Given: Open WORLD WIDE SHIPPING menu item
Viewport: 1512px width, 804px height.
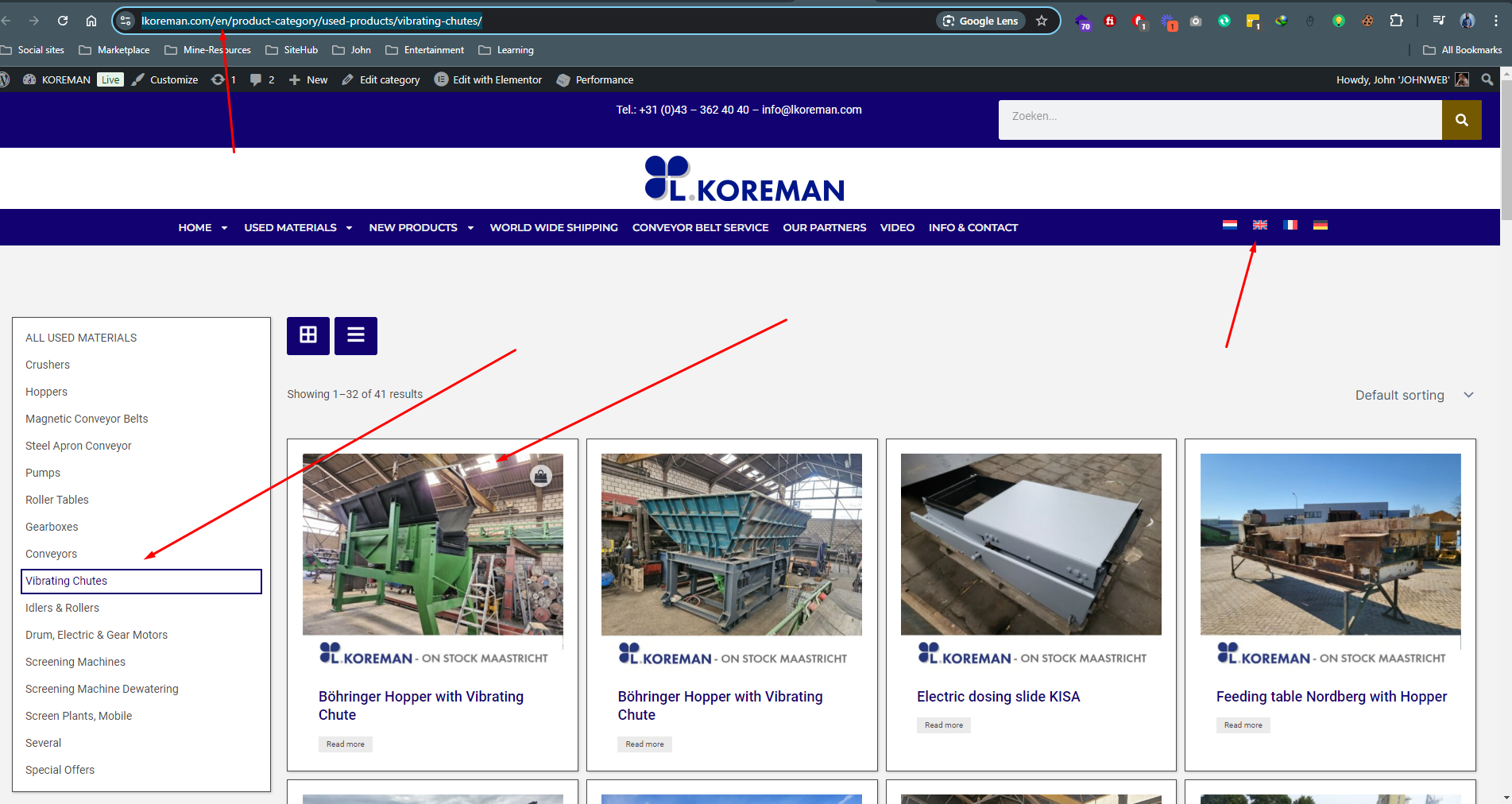Looking at the screenshot, I should pyautogui.click(x=554, y=227).
